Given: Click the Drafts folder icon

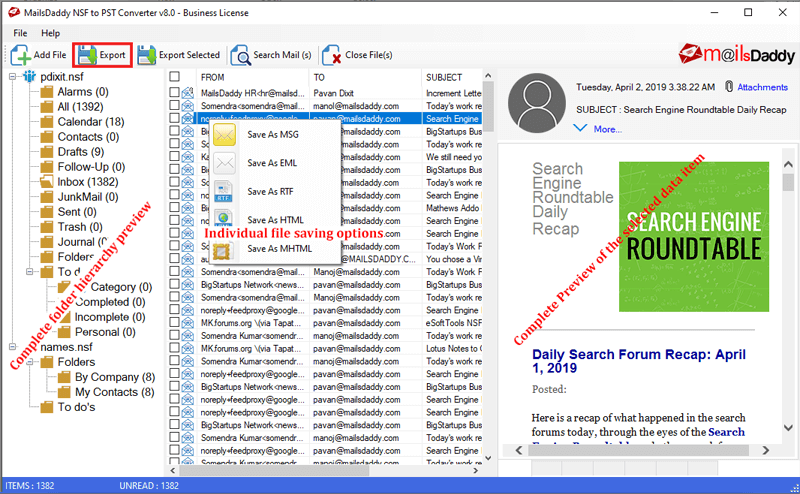Looking at the screenshot, I should 47,152.
